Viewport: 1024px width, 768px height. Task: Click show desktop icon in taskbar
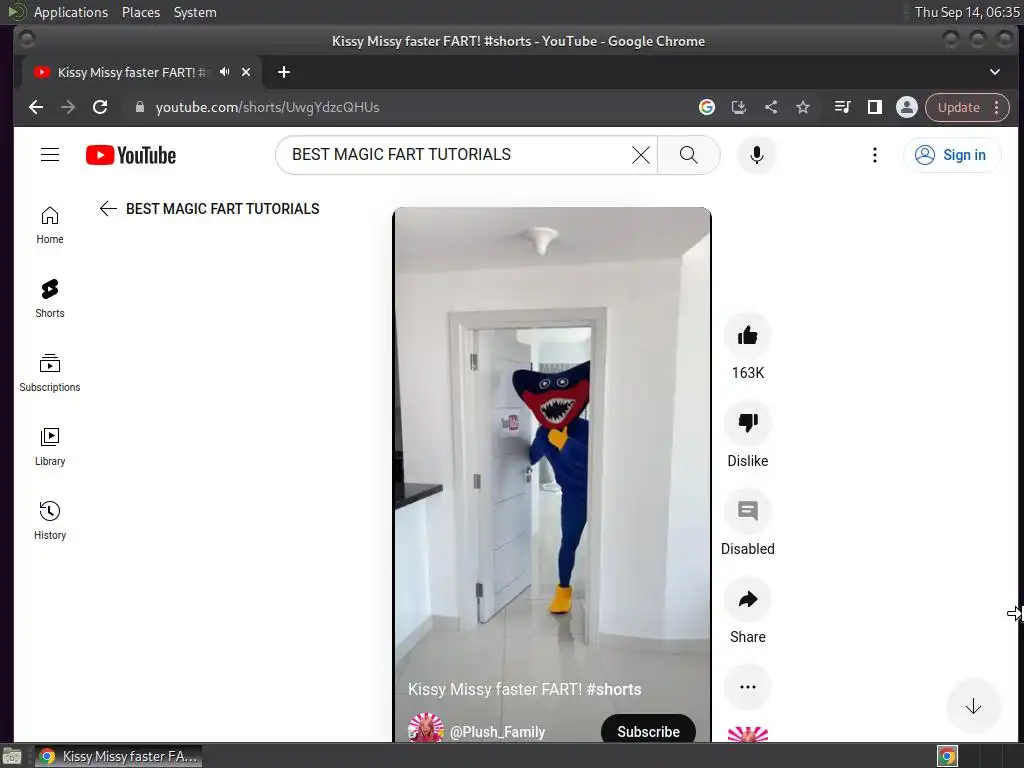pyautogui.click(x=12, y=756)
